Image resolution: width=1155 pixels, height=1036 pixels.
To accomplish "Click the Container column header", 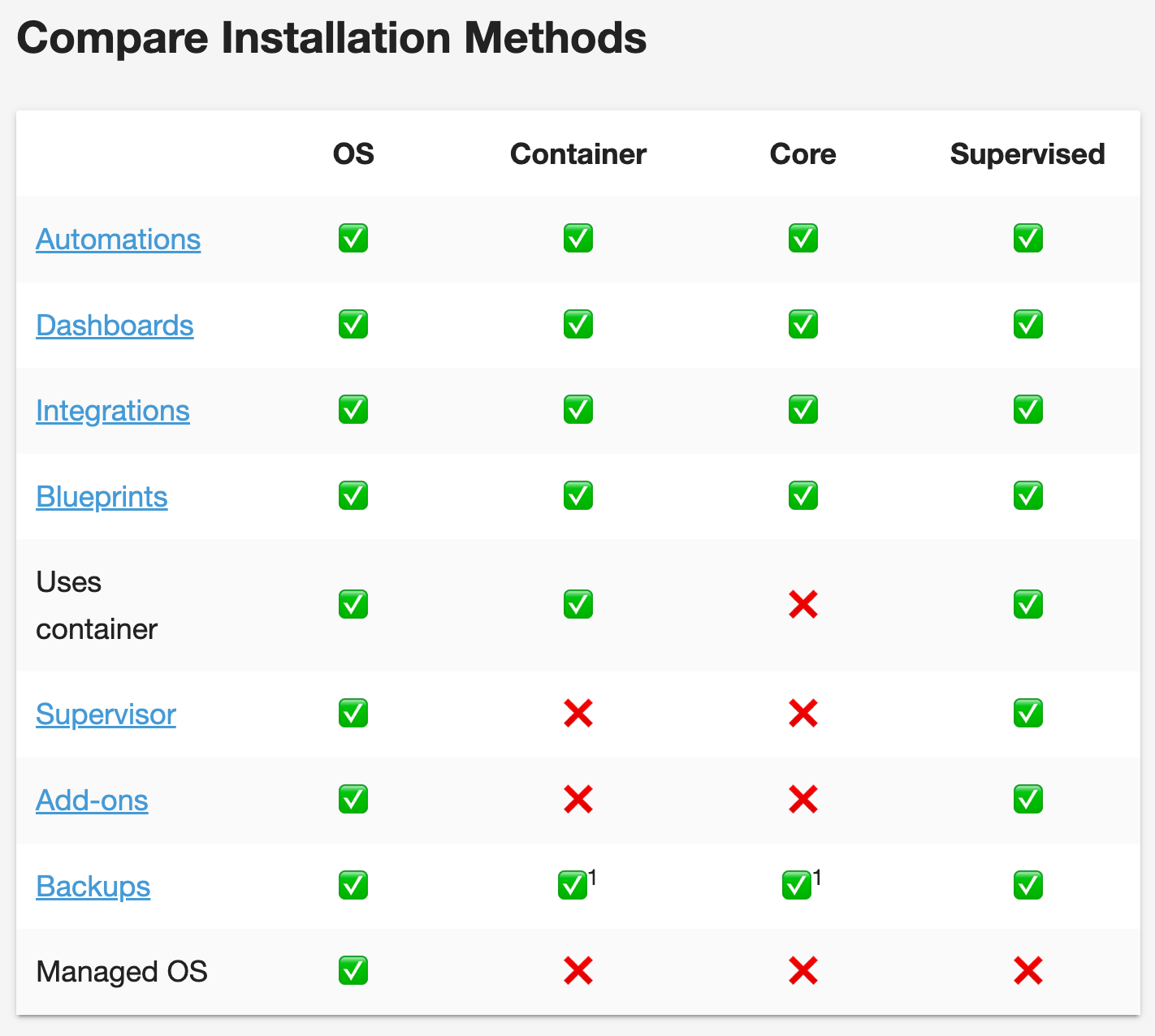I will point(578,154).
